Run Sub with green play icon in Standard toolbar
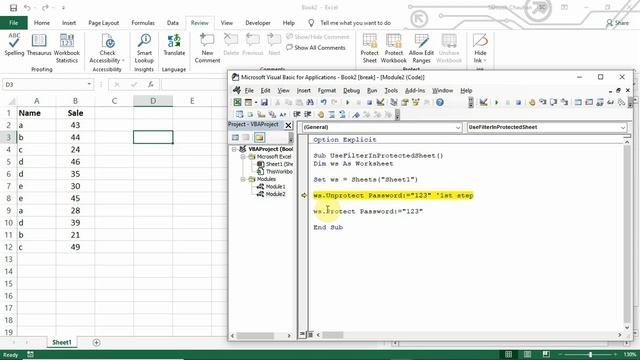 click(x=347, y=102)
